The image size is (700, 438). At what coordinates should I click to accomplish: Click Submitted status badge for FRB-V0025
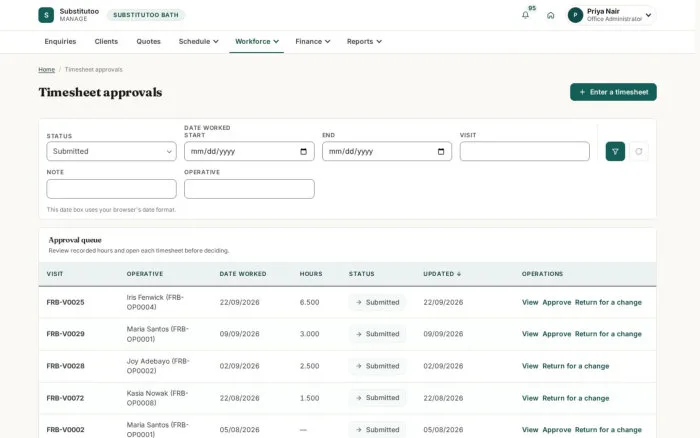[377, 302]
